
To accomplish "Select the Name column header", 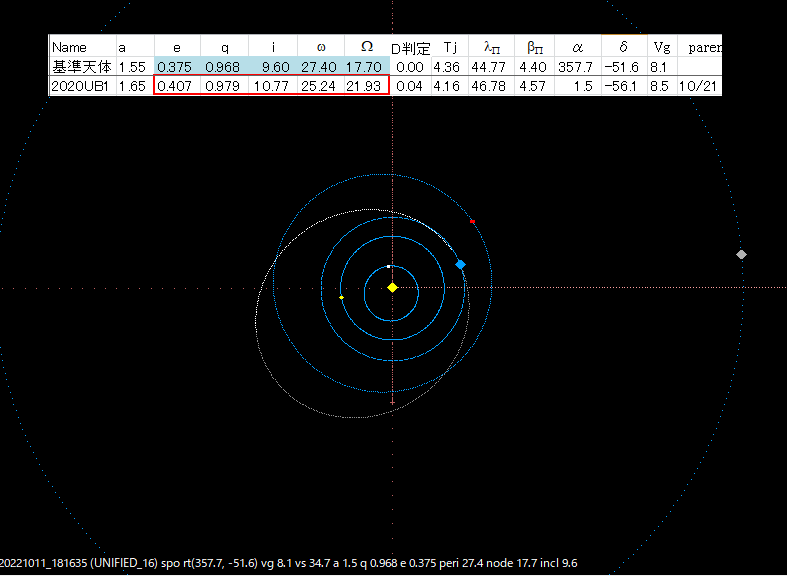I will (x=83, y=47).
